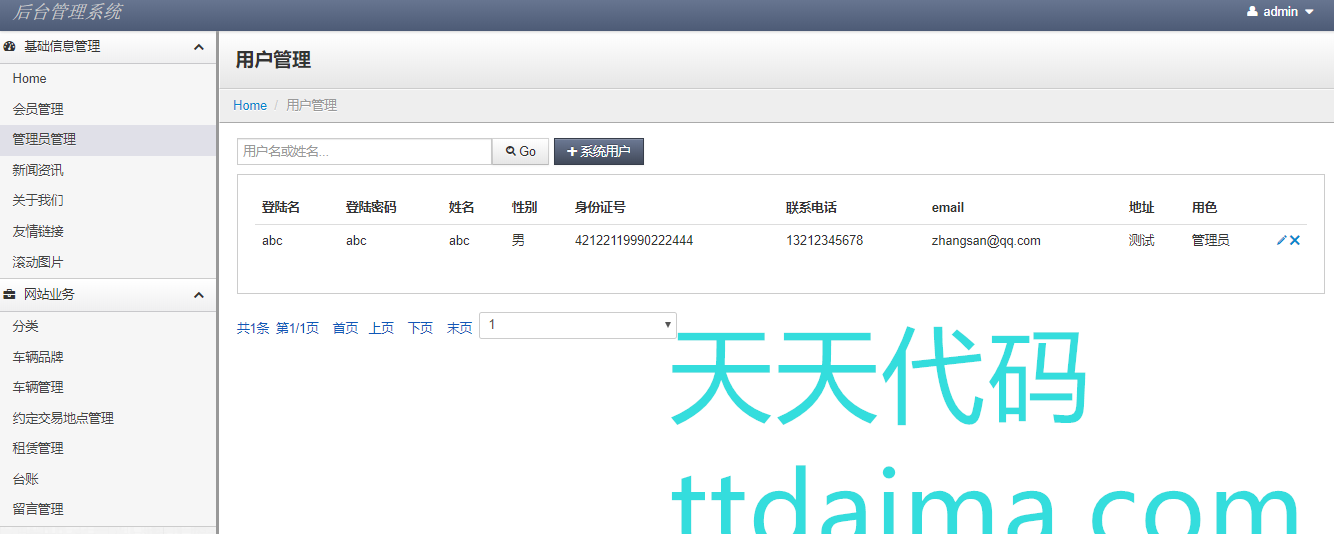Open the page number dropdown
The width and height of the screenshot is (1334, 534).
click(x=577, y=325)
